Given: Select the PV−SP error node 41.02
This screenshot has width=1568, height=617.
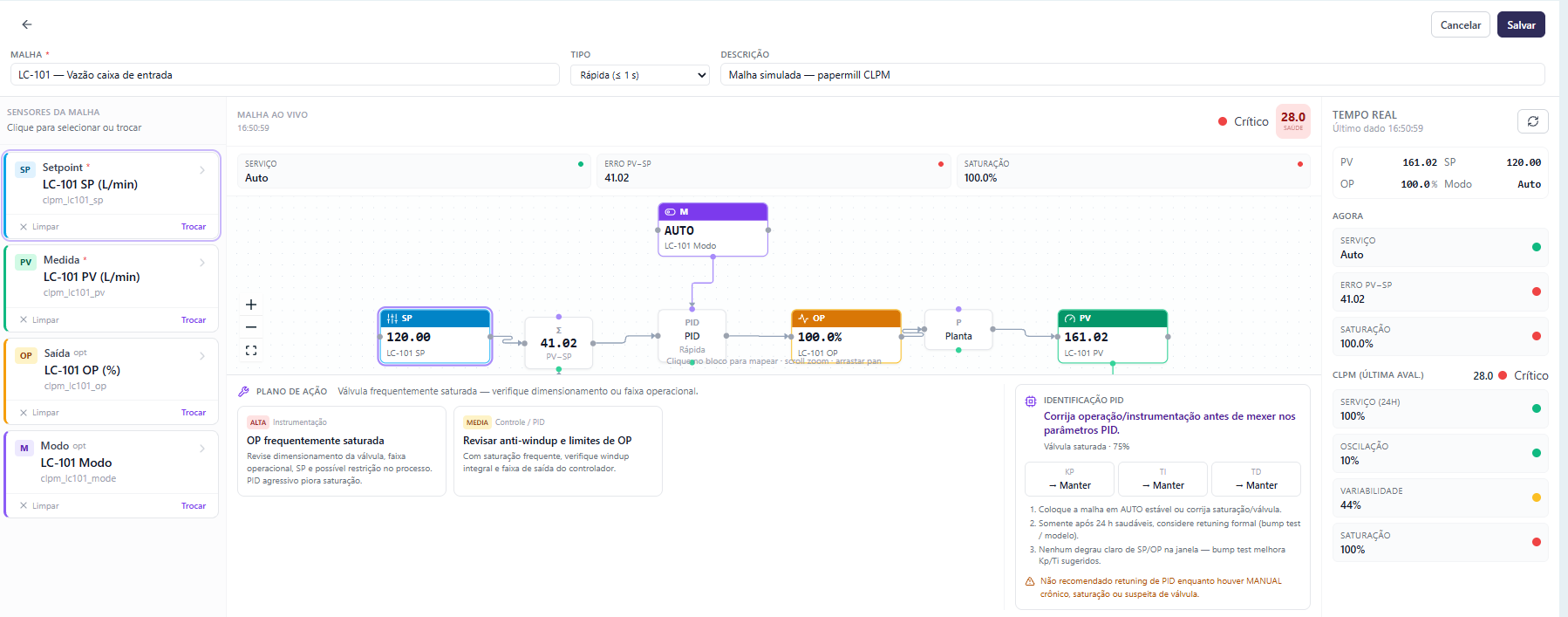Looking at the screenshot, I should pyautogui.click(x=559, y=343).
